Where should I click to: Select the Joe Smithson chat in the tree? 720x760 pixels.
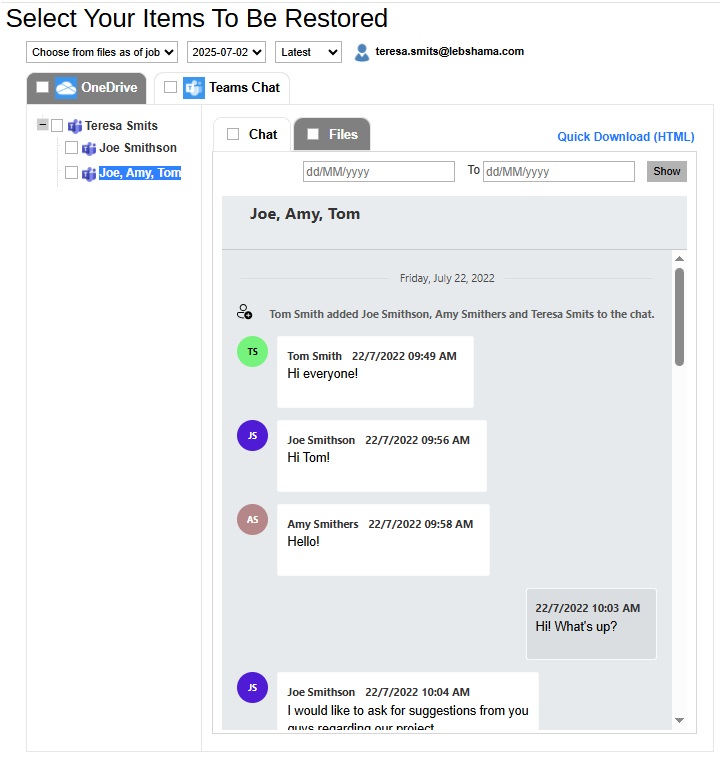pyautogui.click(x=138, y=148)
